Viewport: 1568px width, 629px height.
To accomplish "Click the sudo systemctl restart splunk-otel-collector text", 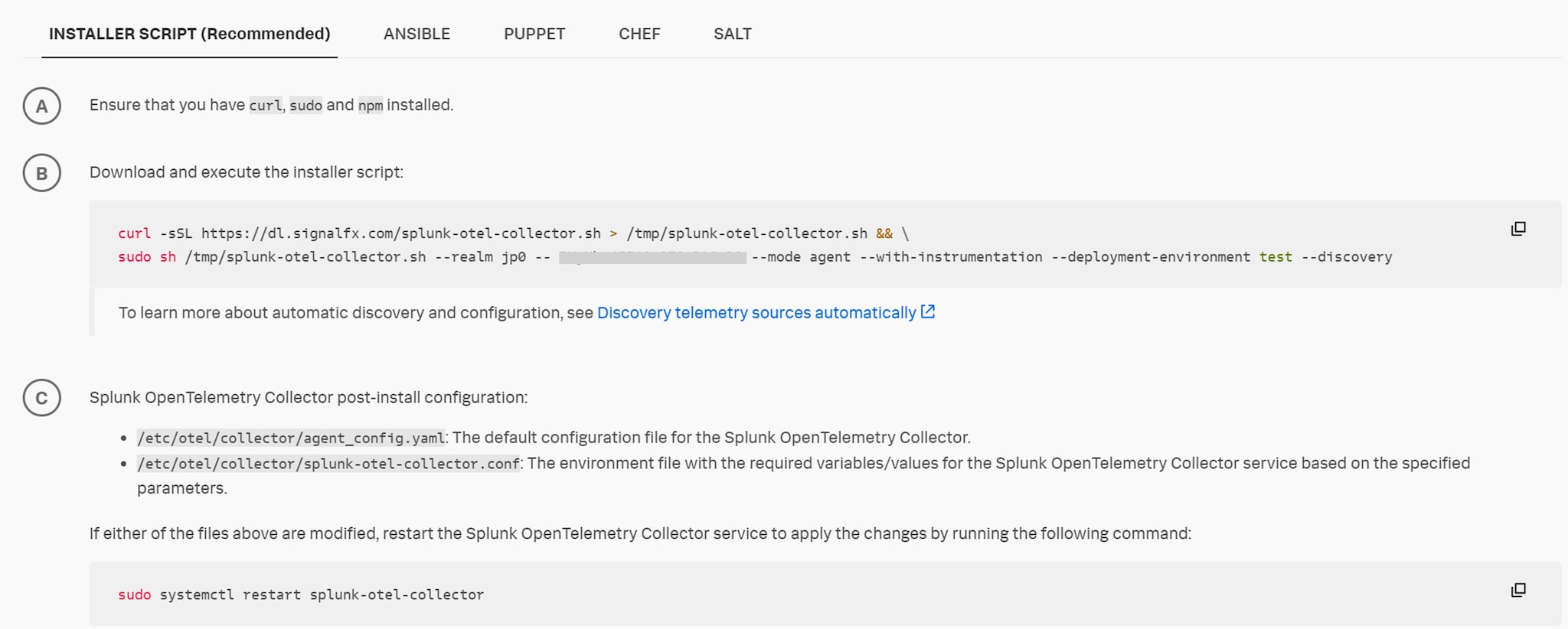I will [301, 595].
